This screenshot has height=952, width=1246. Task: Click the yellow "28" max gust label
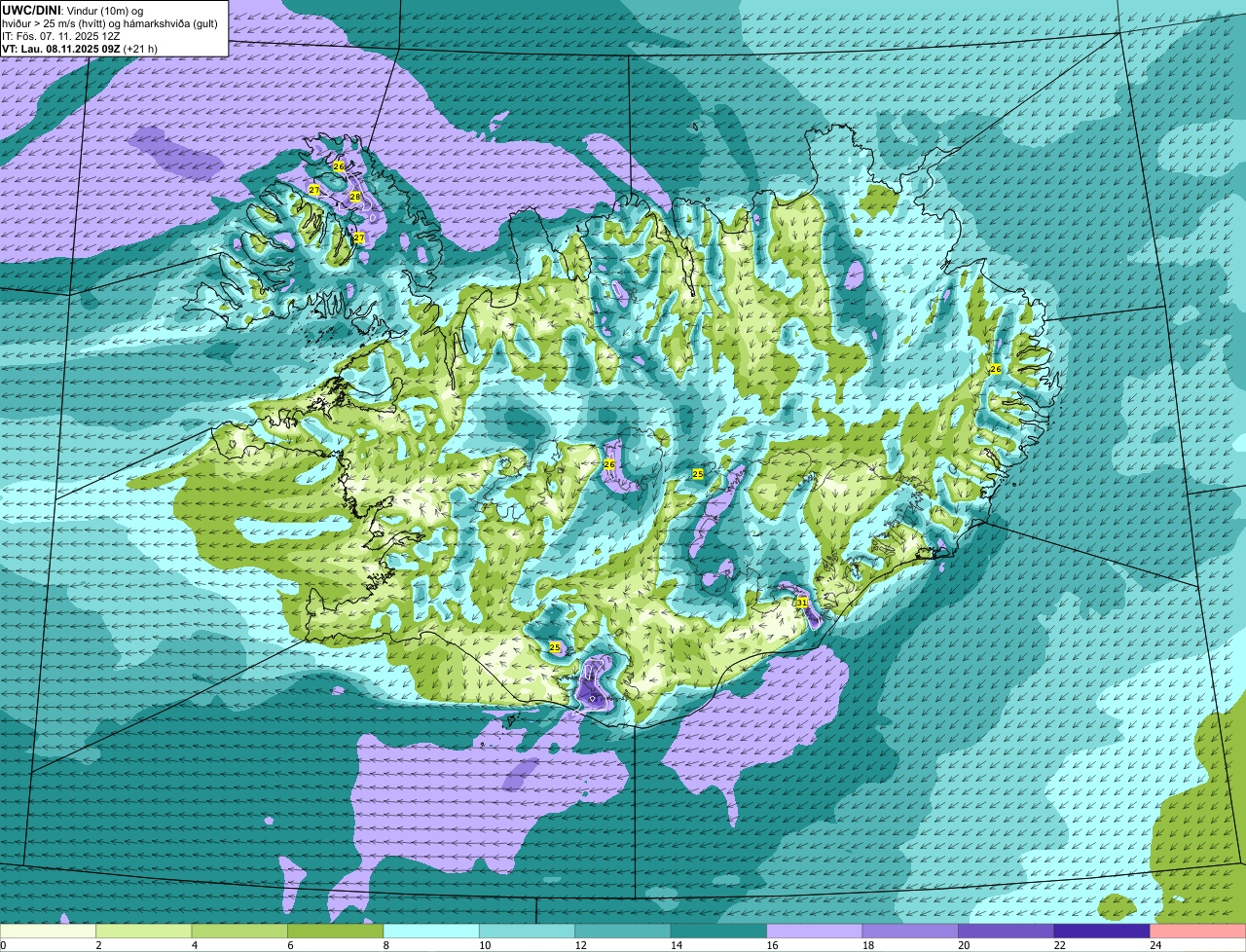(355, 197)
